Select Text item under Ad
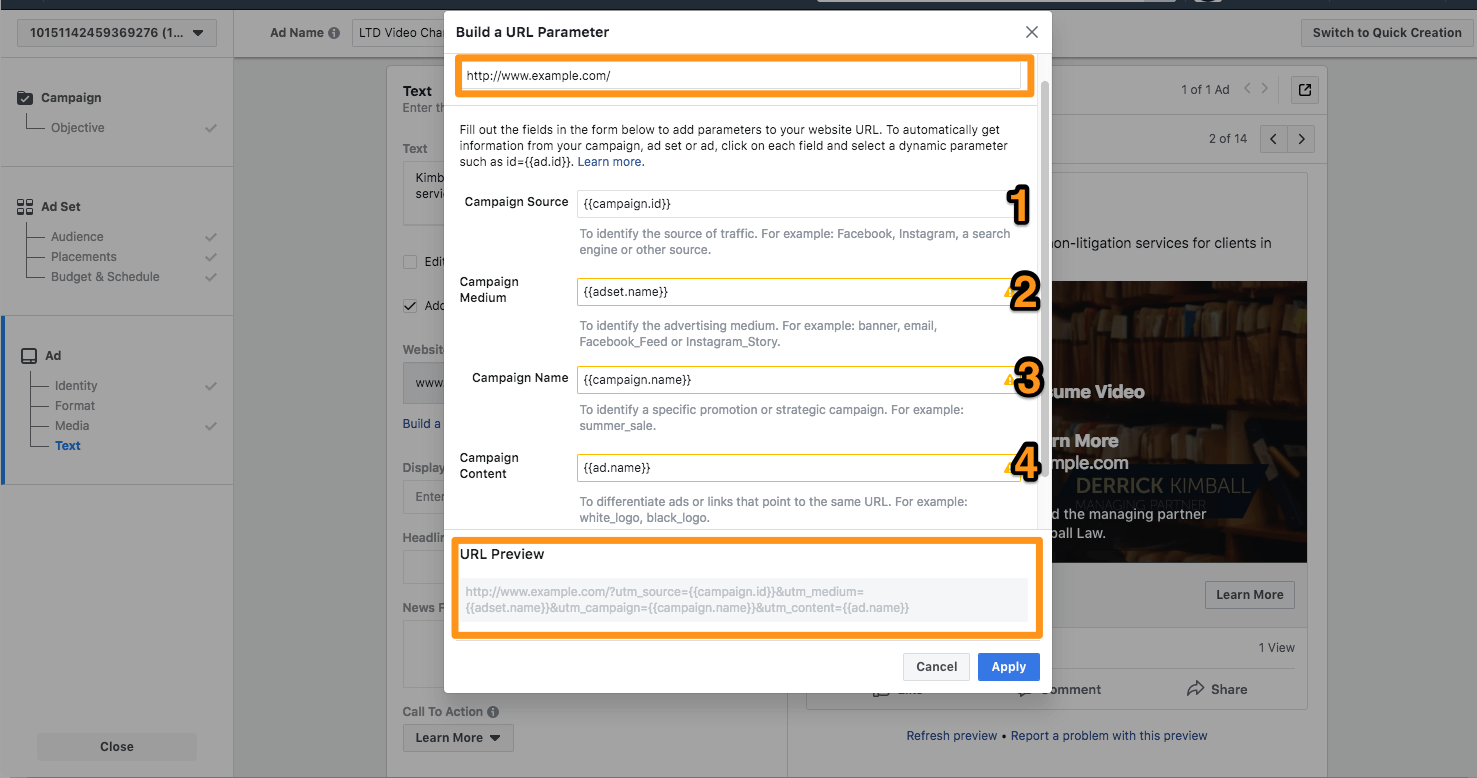1477x778 pixels. tap(68, 446)
